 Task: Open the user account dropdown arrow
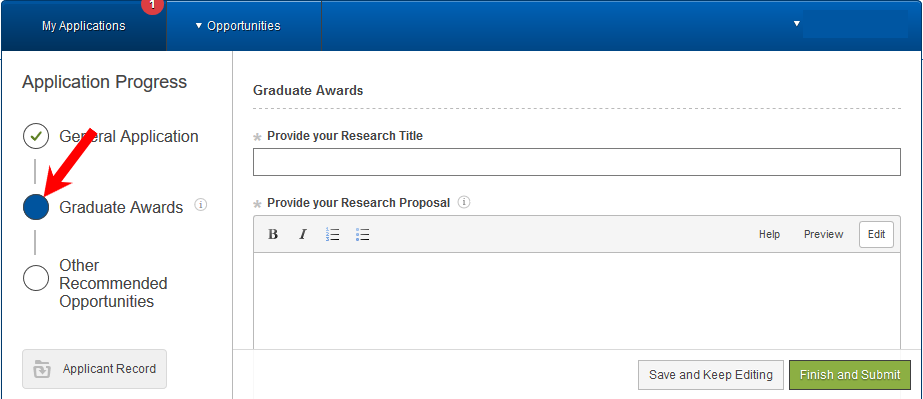(796, 24)
